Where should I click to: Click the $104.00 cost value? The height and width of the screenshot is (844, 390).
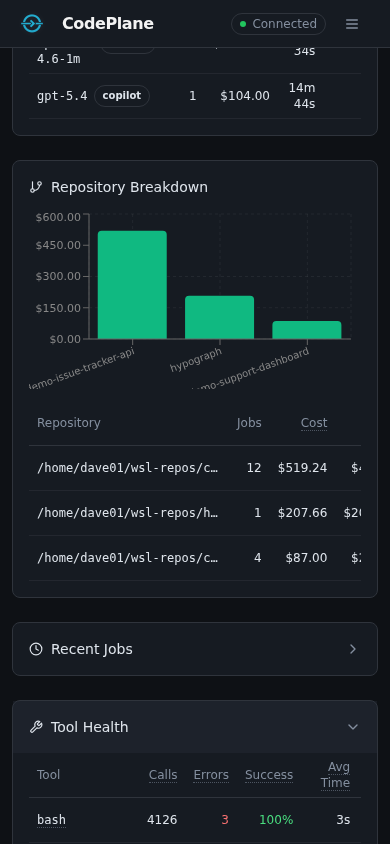point(245,96)
